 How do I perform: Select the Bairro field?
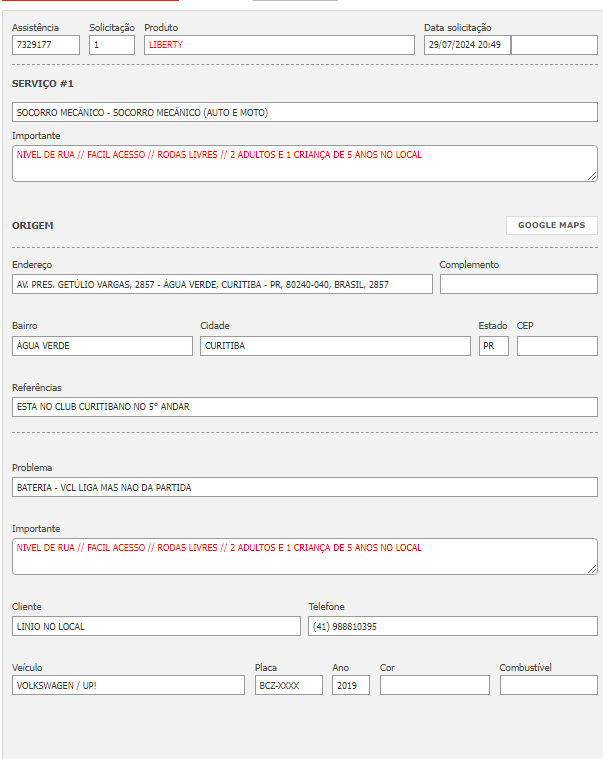click(102, 346)
